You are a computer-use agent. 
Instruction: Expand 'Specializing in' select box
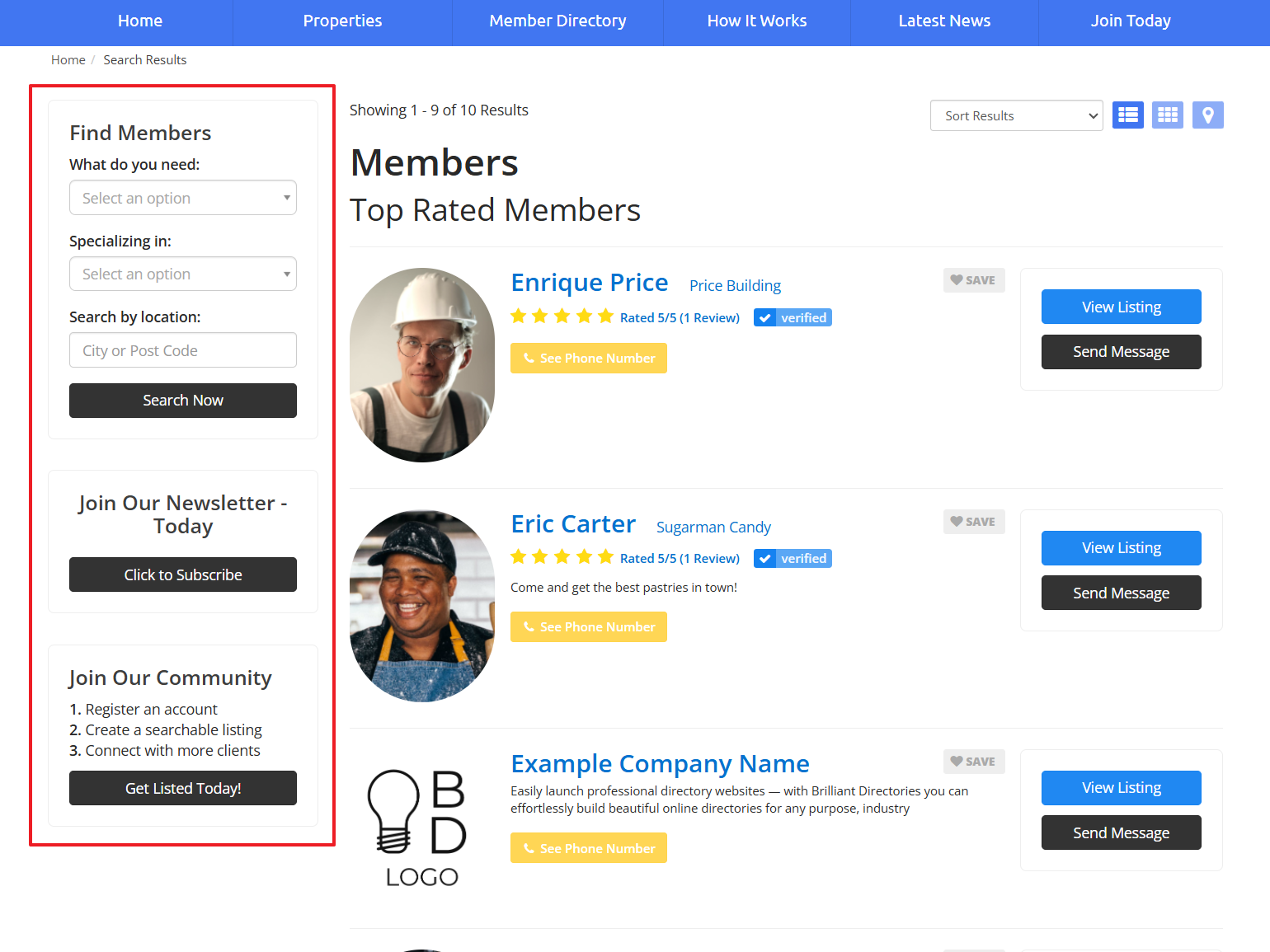tap(183, 274)
